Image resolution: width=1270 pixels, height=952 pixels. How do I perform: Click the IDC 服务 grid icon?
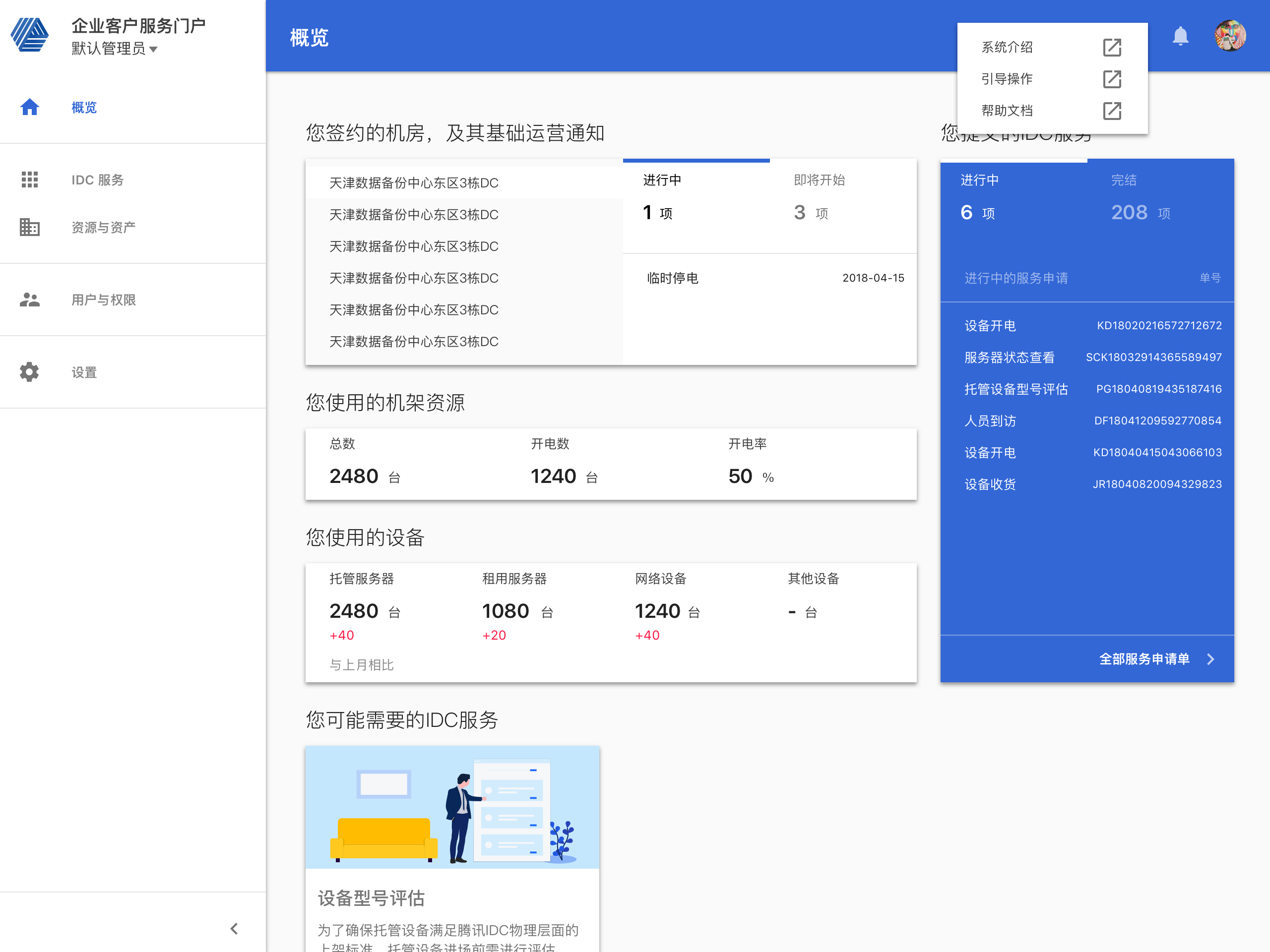tap(29, 179)
